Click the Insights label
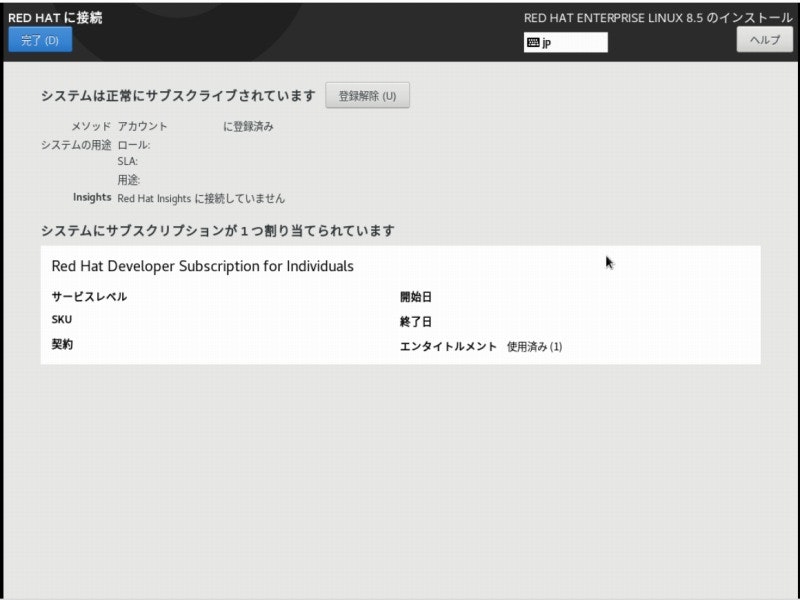Image resolution: width=800 pixels, height=600 pixels. (92, 197)
